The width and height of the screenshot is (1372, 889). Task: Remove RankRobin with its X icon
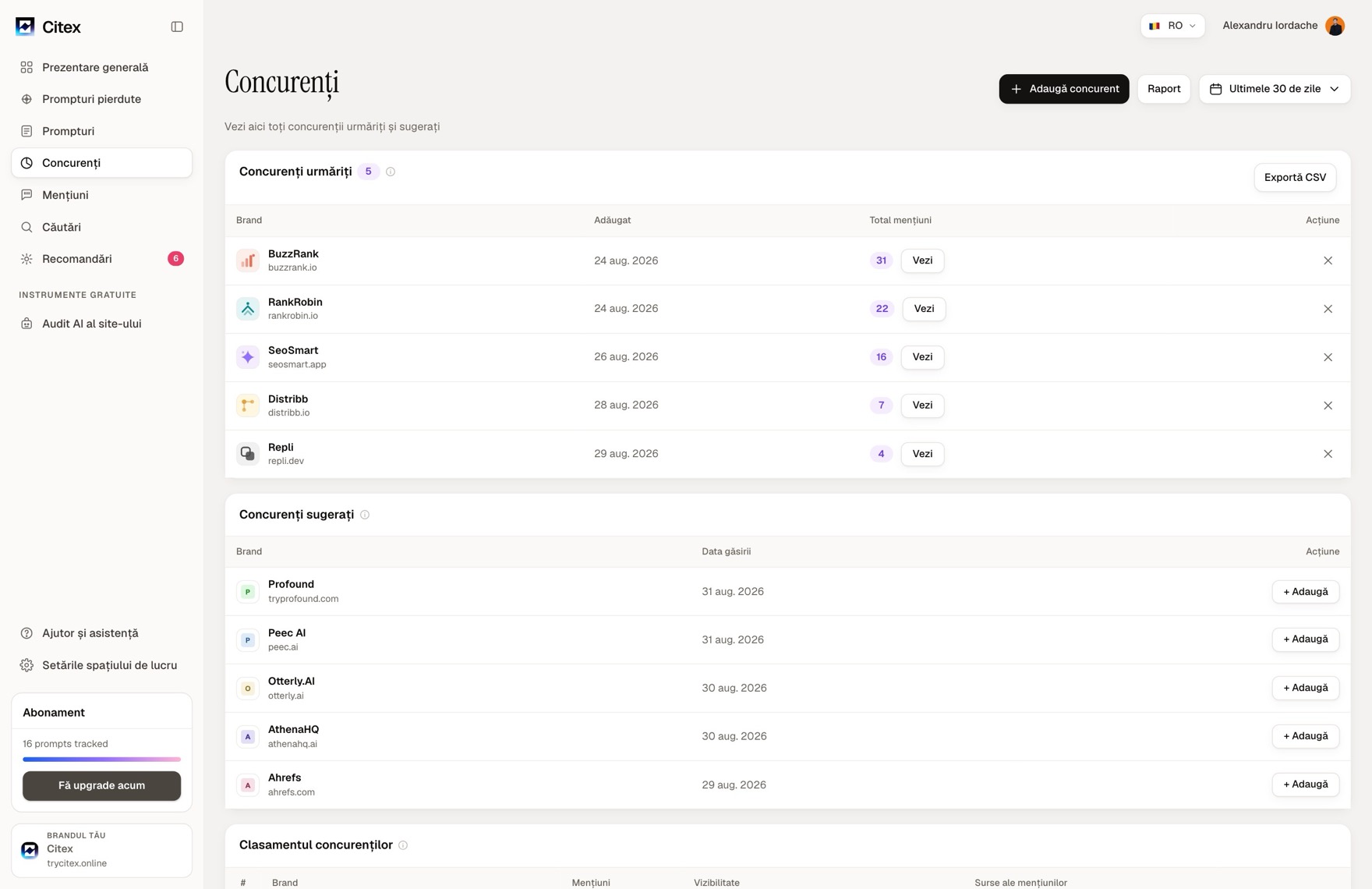point(1328,309)
